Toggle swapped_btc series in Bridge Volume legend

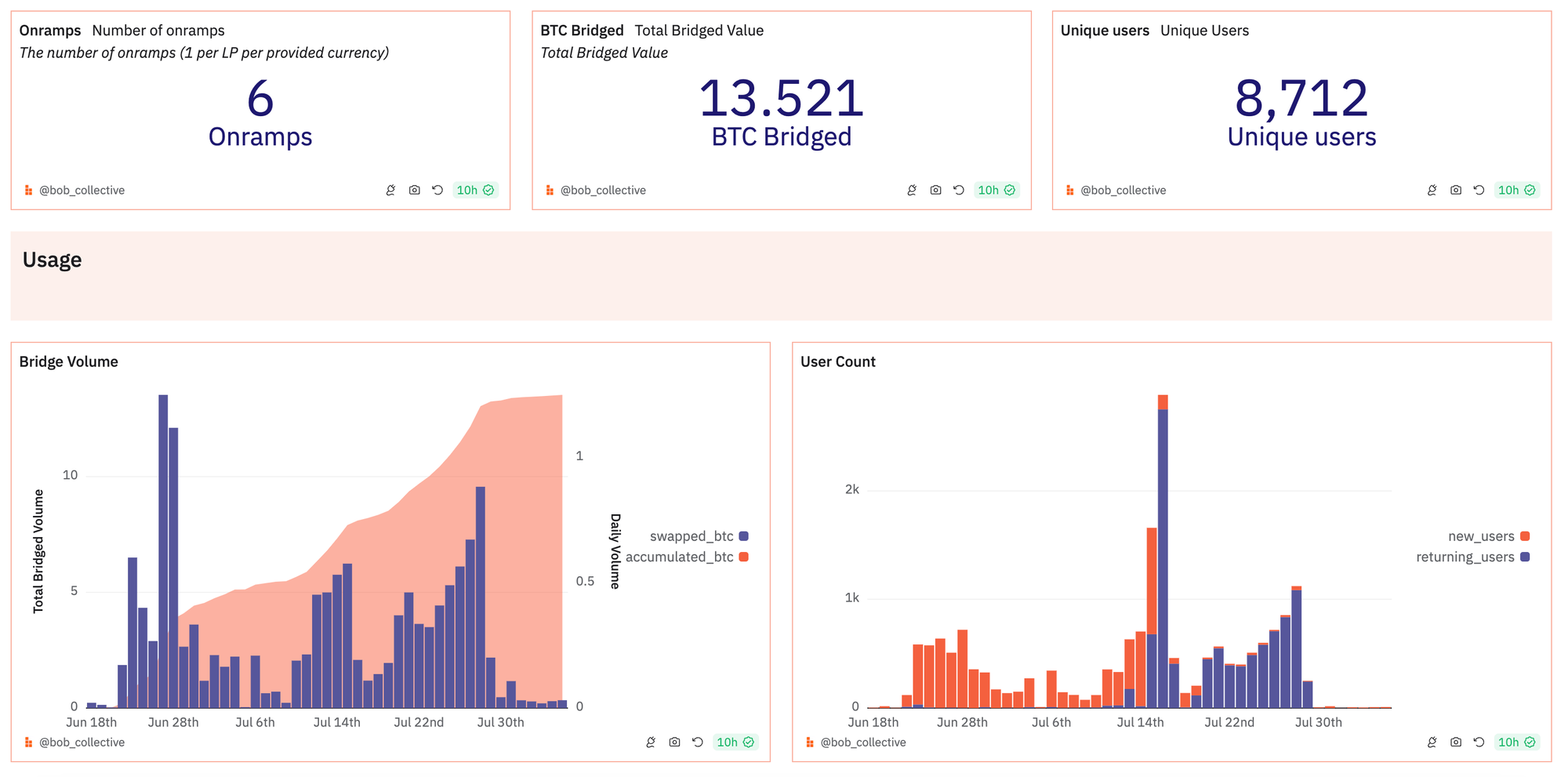[691, 536]
